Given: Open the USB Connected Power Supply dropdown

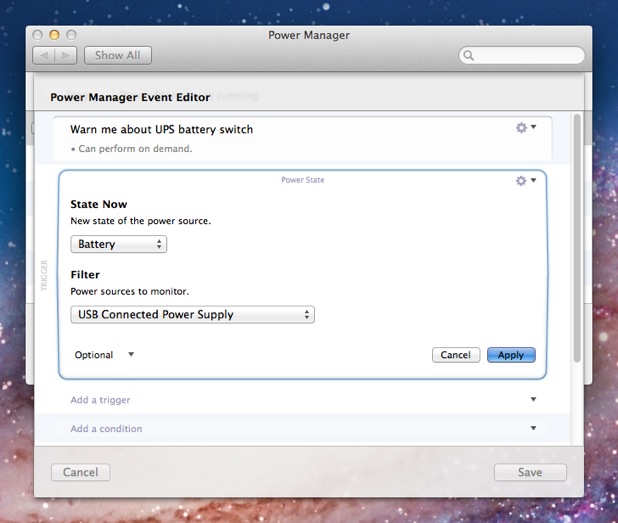Looking at the screenshot, I should click(x=192, y=315).
